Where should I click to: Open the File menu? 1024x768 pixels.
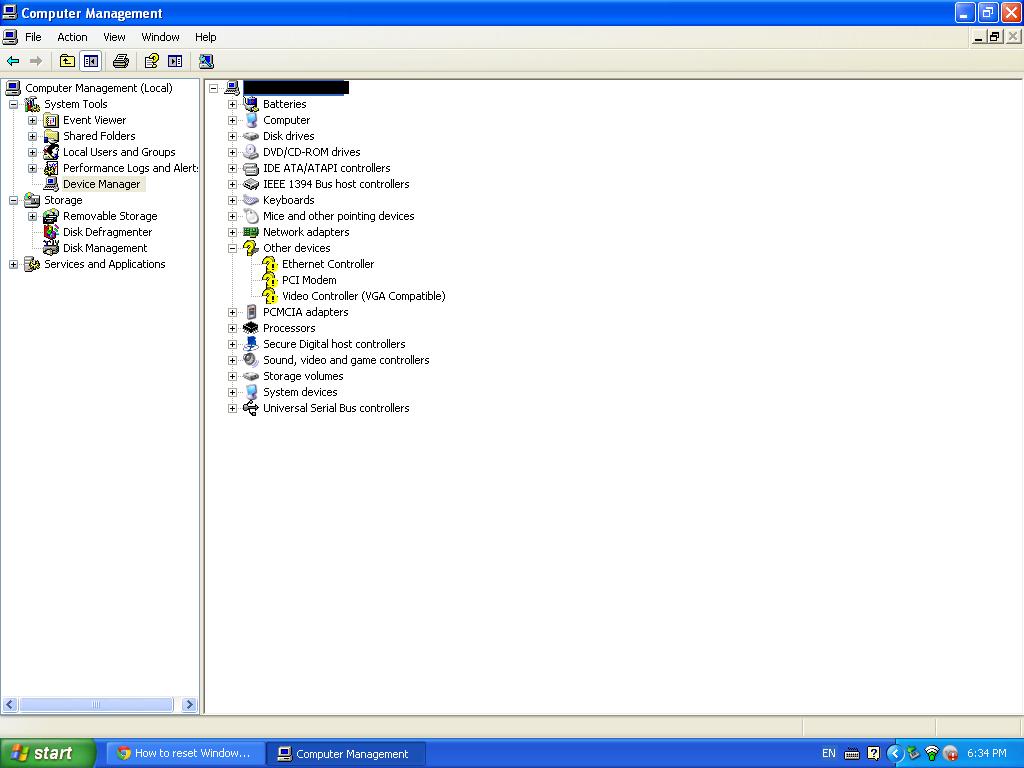tap(33, 37)
